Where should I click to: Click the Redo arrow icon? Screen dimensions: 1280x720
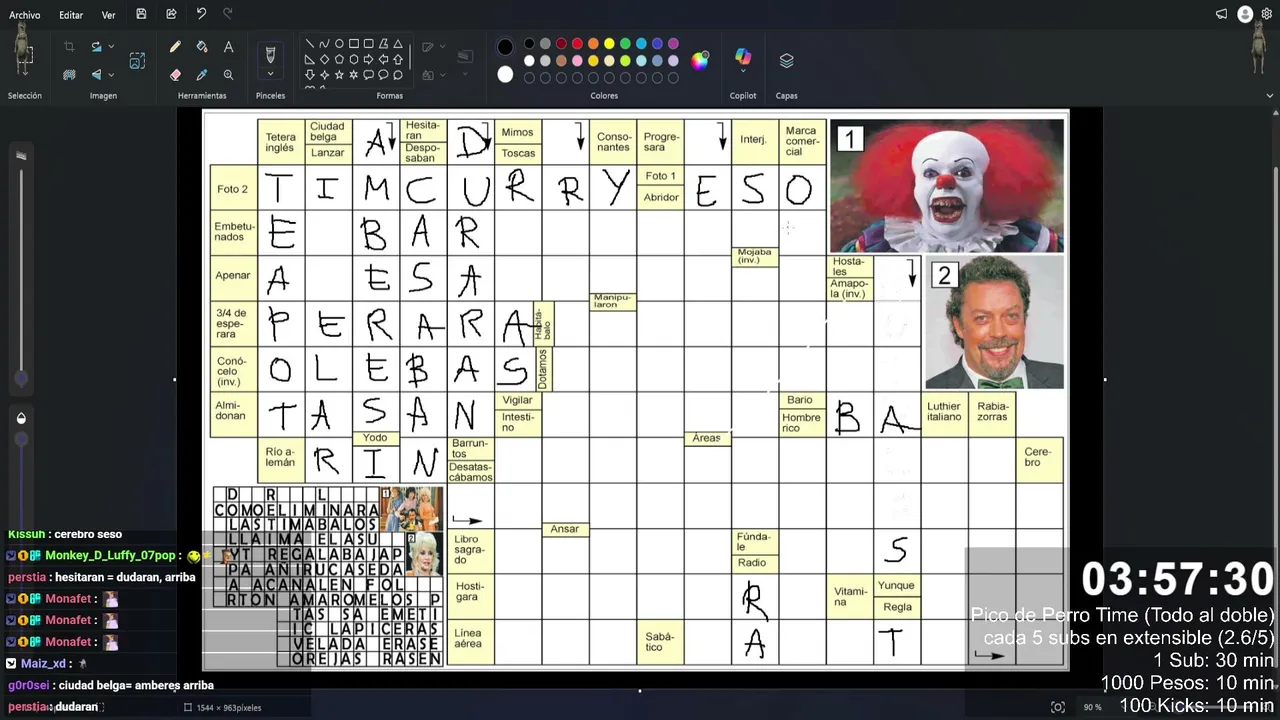point(227,14)
